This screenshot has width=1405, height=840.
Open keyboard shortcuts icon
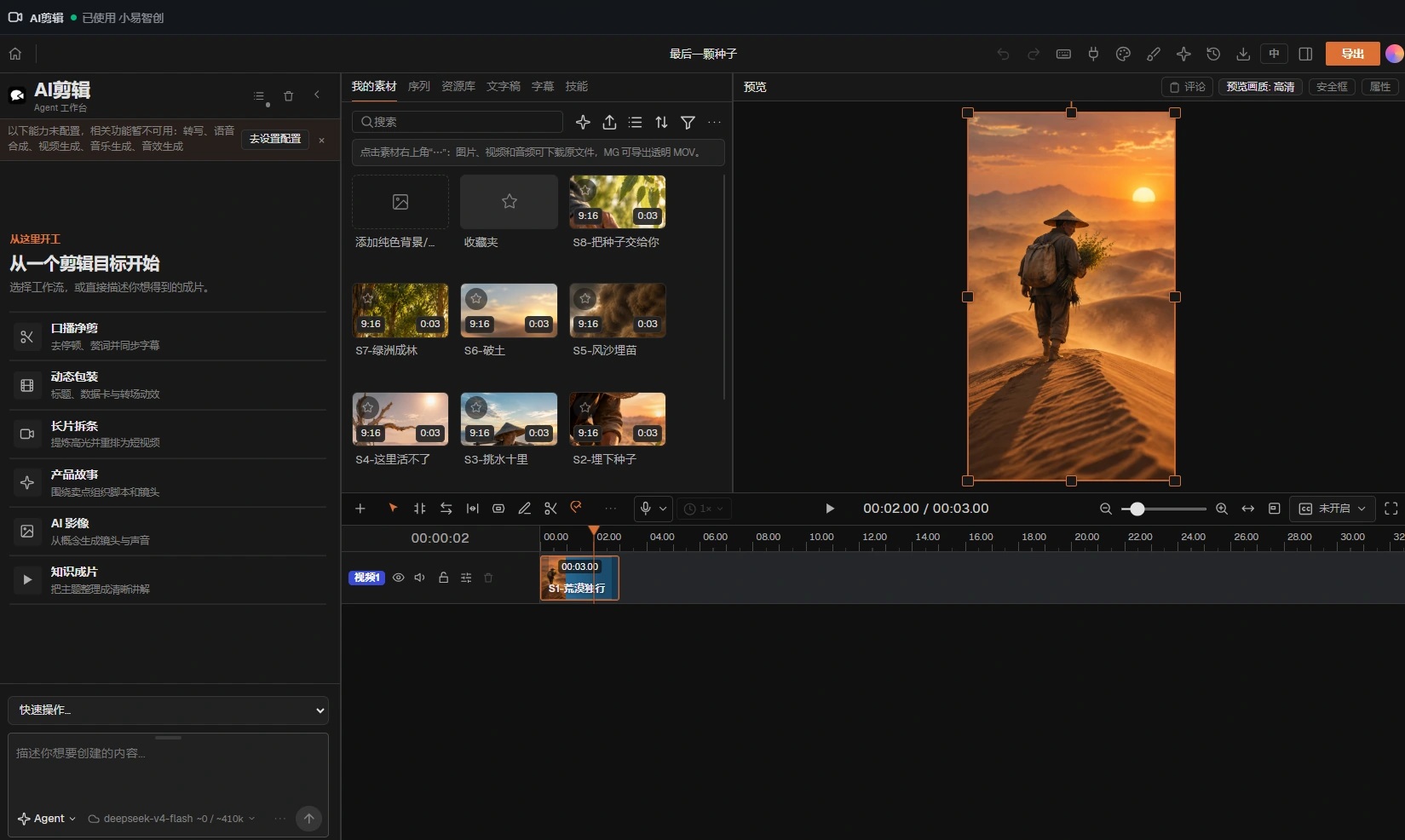click(1063, 54)
